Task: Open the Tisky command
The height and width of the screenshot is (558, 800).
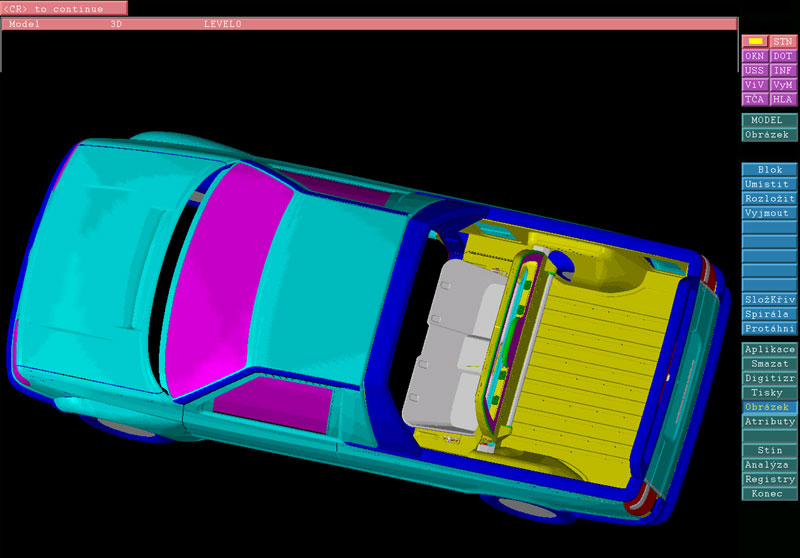Action: pyautogui.click(x=769, y=393)
